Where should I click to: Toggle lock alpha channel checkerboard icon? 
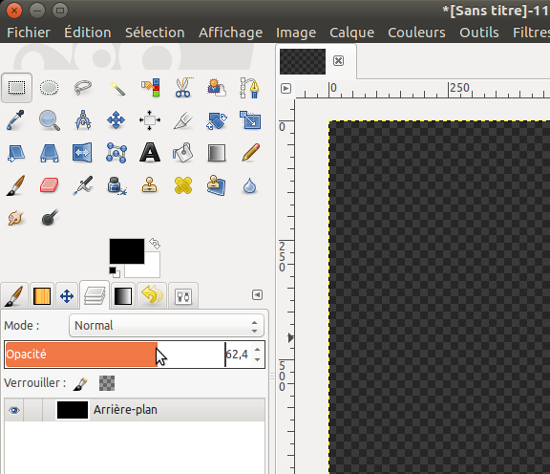[107, 383]
